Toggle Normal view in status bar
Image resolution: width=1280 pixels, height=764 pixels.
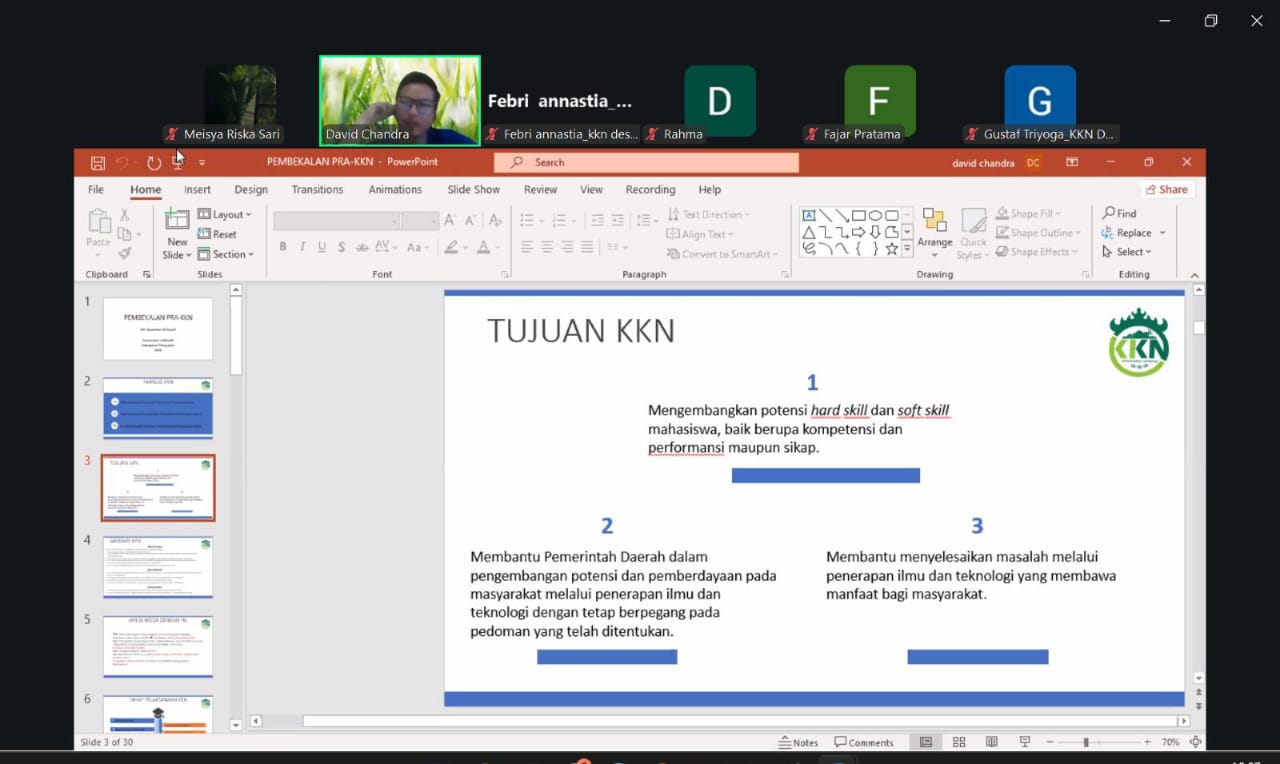pyautogui.click(x=926, y=742)
